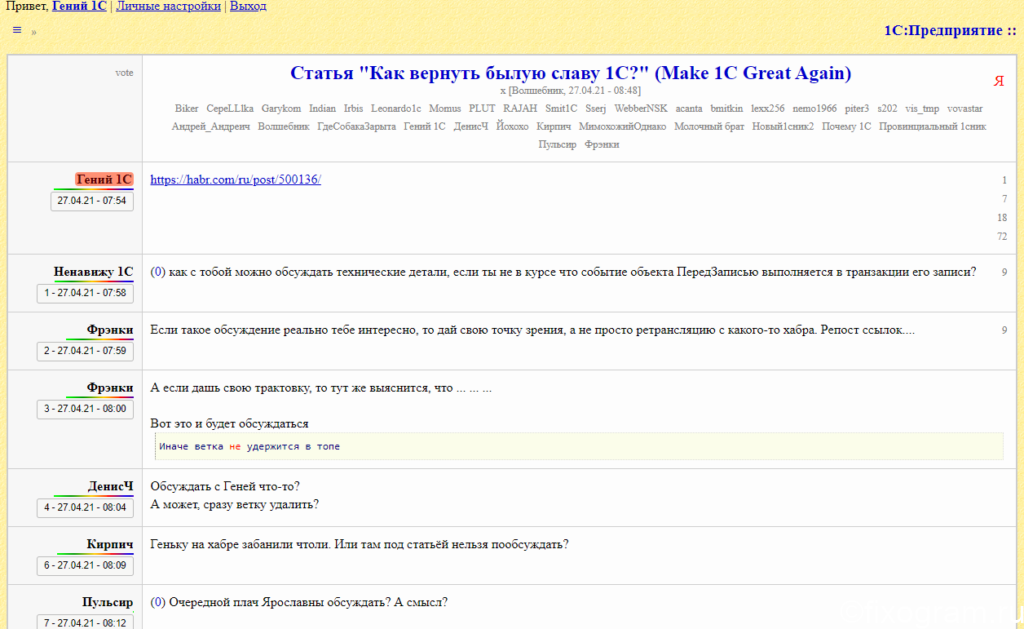
Task: Select participant ГдеСобакаЗарыта
Action: 357,127
